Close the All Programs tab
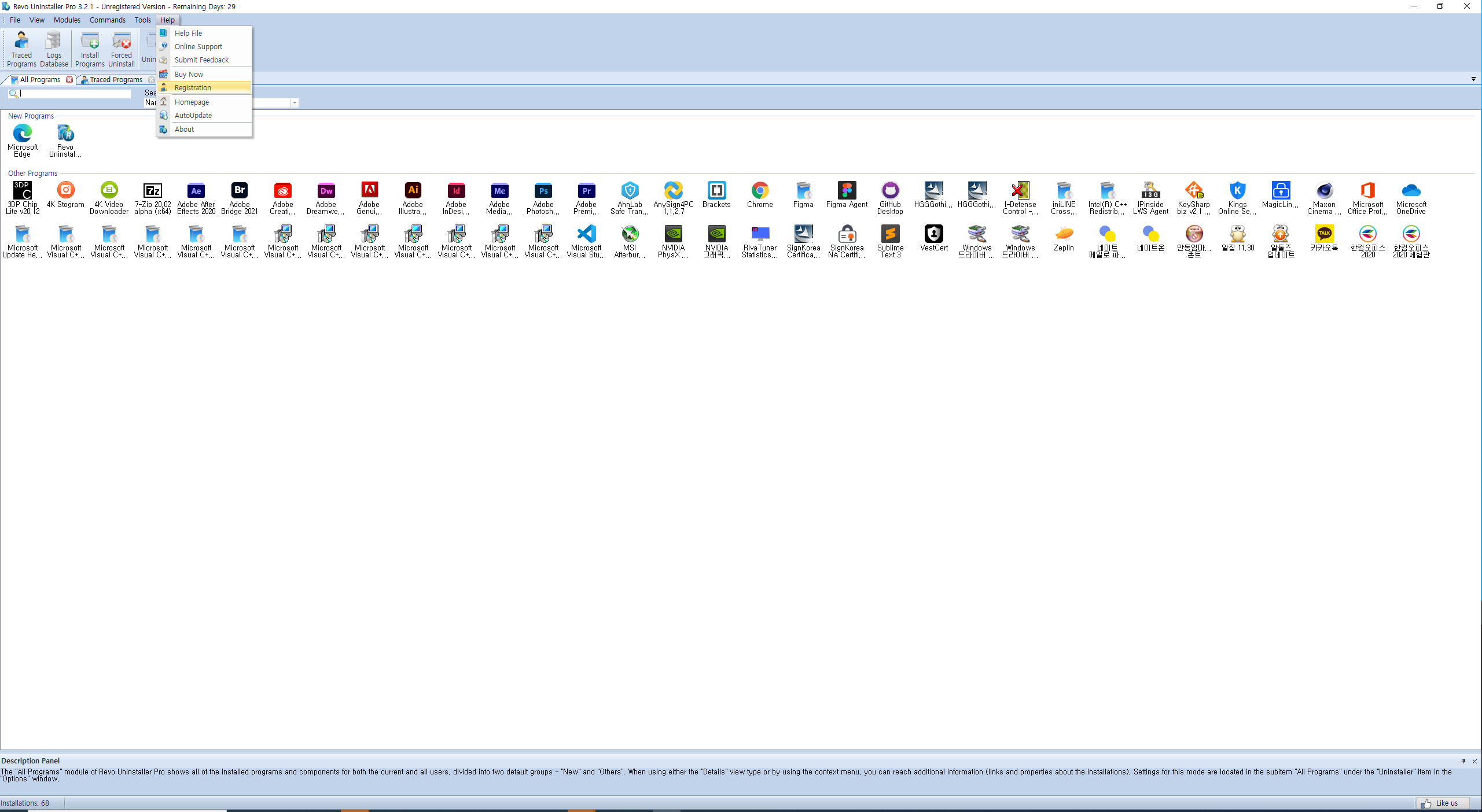This screenshot has height=812, width=1482. tap(69, 80)
